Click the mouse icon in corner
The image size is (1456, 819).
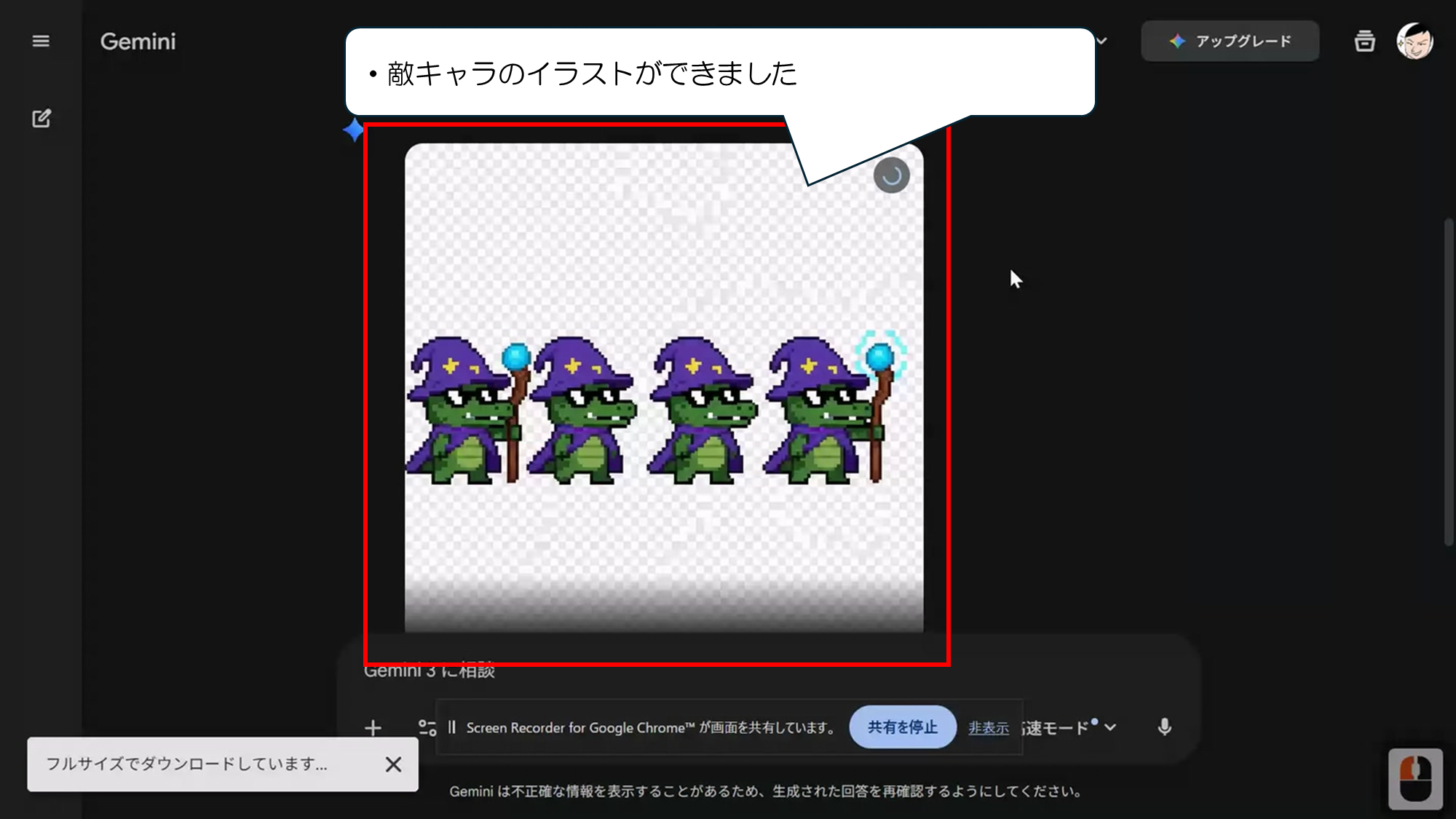click(1415, 779)
